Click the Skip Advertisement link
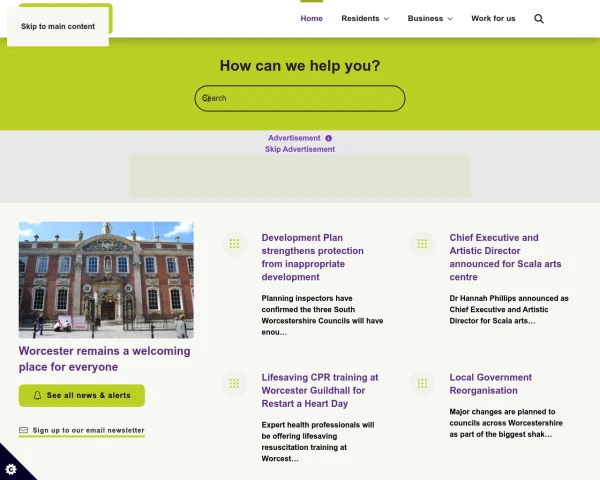The height and width of the screenshot is (480, 600). (x=300, y=149)
